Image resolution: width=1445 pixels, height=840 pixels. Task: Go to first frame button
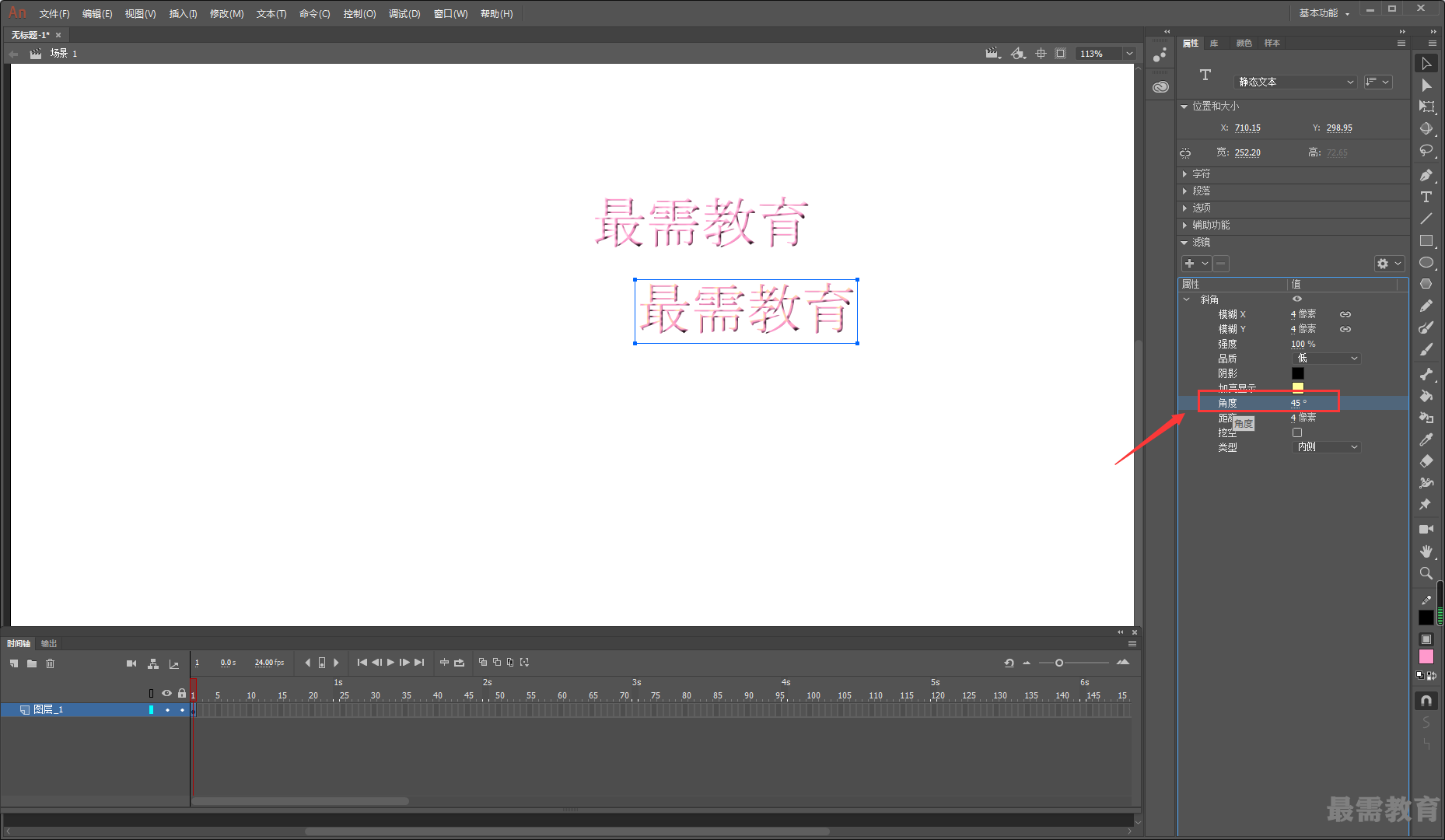tap(362, 663)
